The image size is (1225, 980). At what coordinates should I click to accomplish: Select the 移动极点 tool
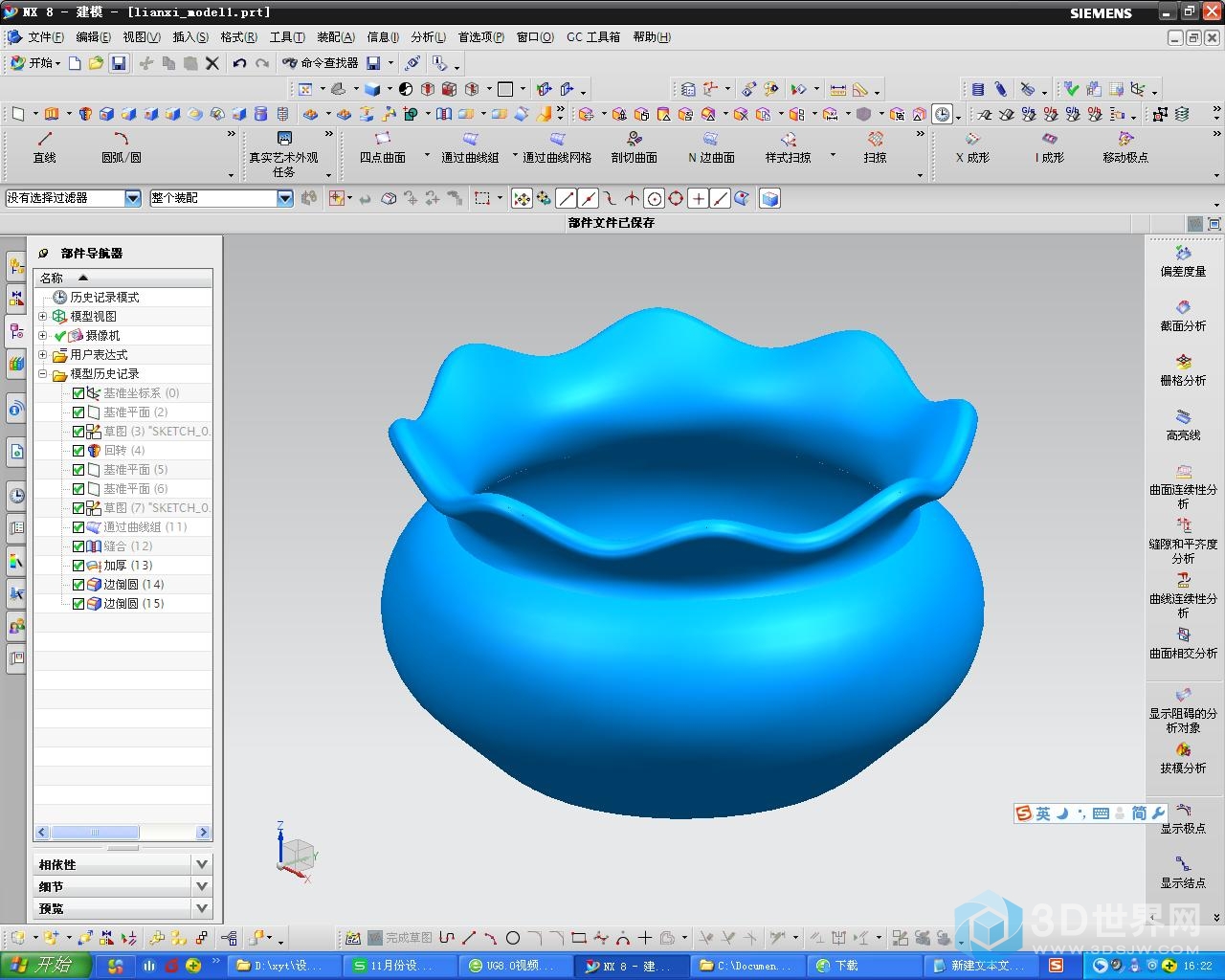tap(1125, 147)
